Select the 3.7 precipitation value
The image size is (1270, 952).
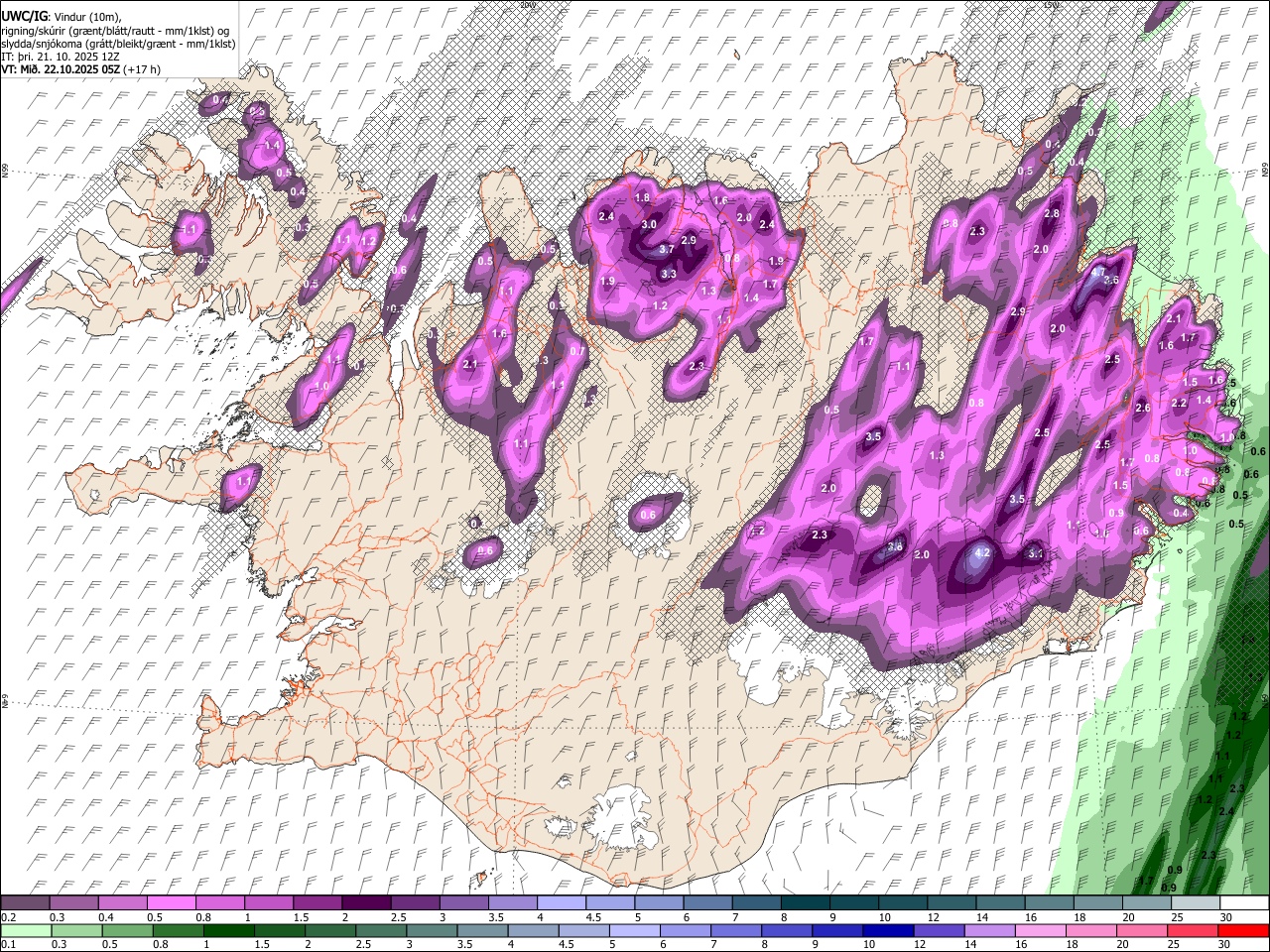coord(667,249)
